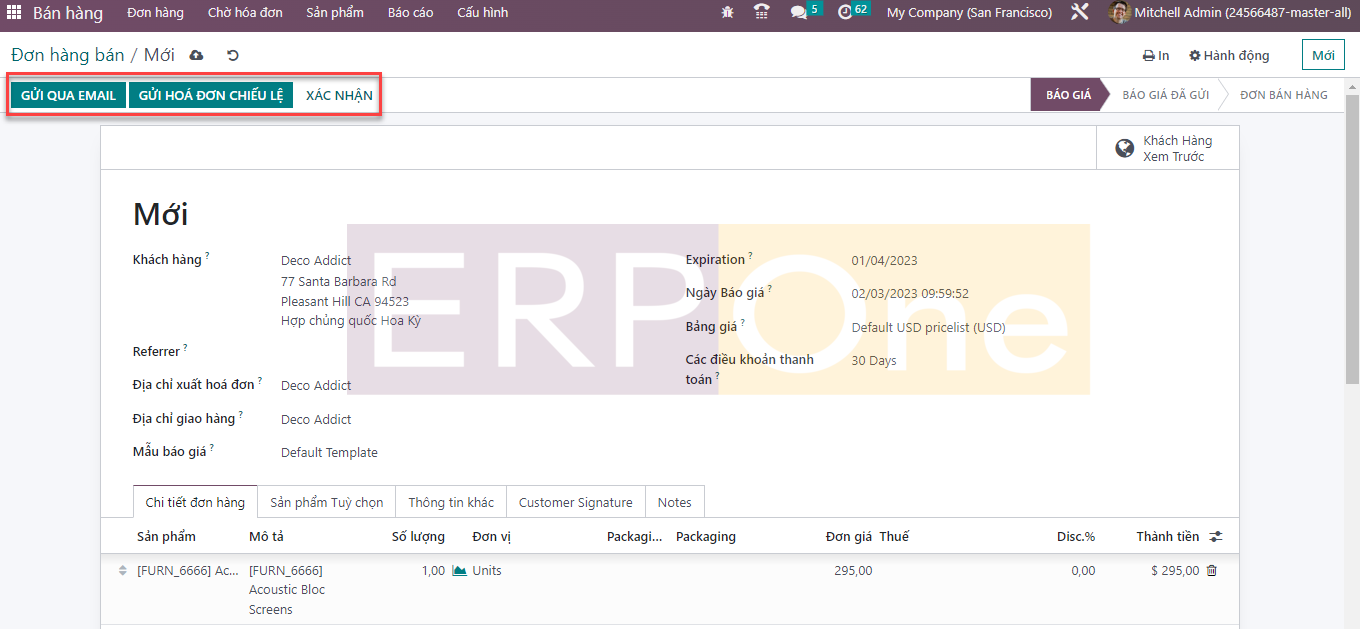The width and height of the screenshot is (1360, 629).
Task: Click the bug debug icon
Action: pos(727,13)
